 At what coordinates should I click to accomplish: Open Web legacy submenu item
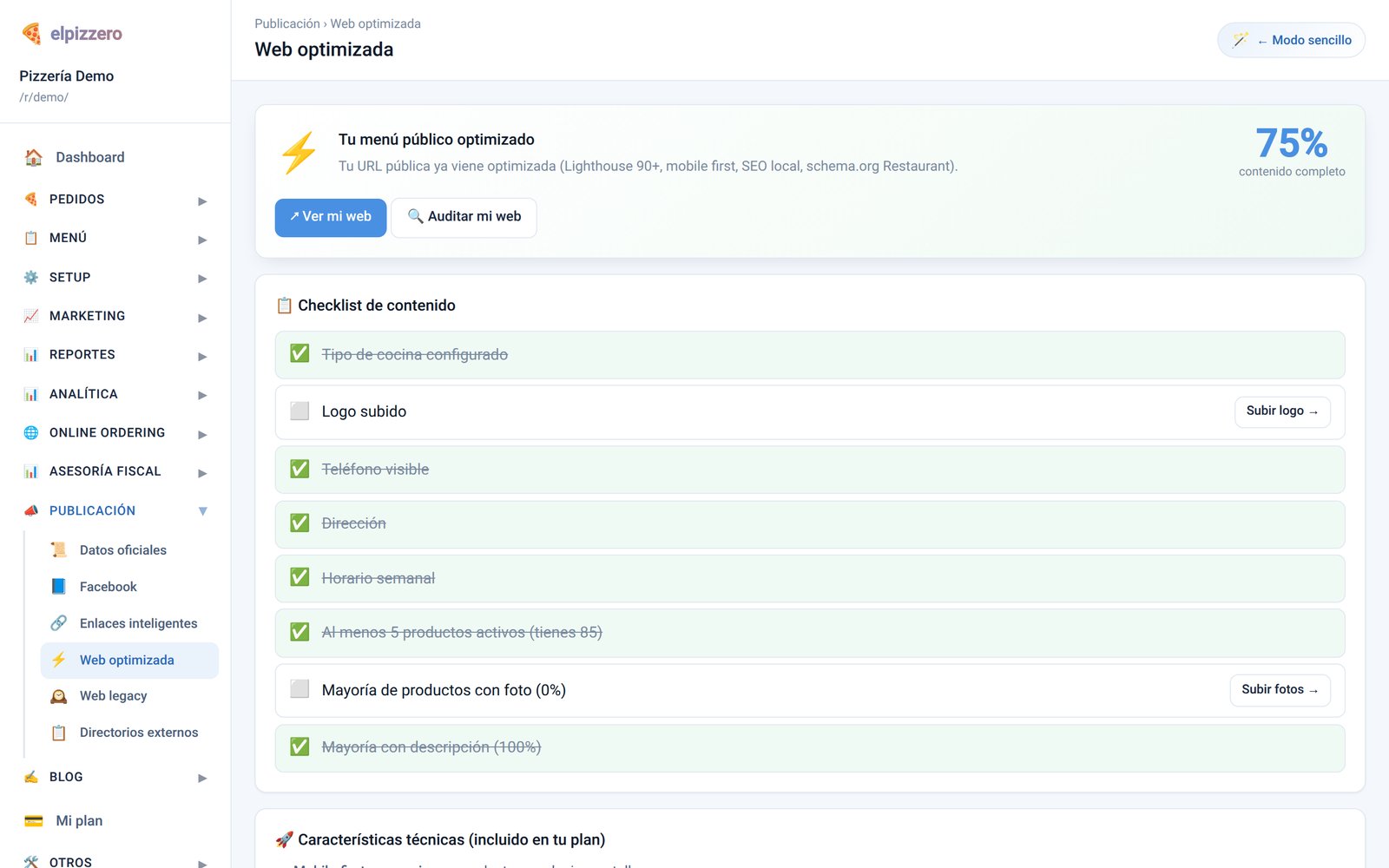pyautogui.click(x=129, y=696)
